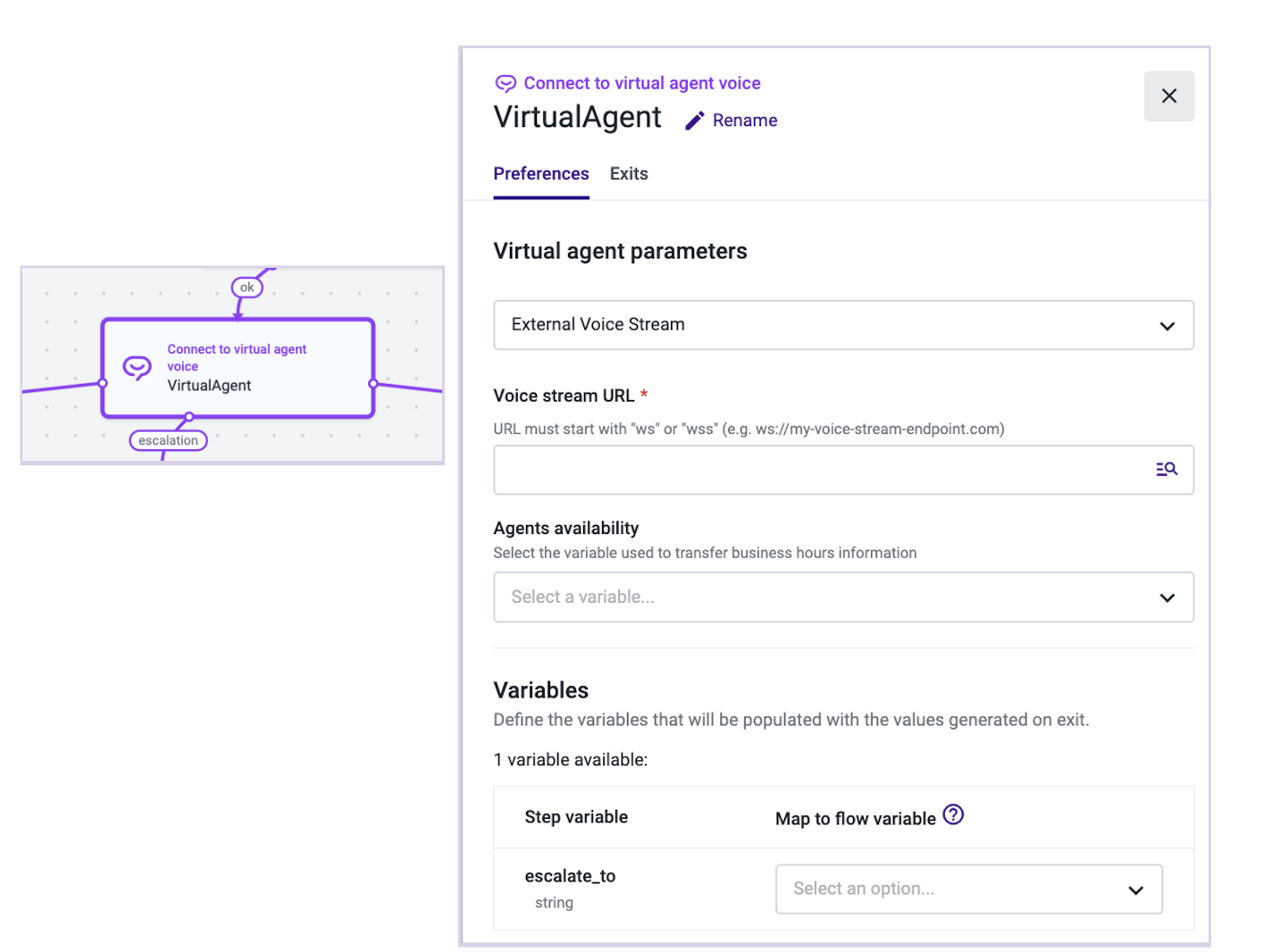Screen dimensions: 1263x952
Task: Click the help icon beside Map to flow variable
Action: 953,814
